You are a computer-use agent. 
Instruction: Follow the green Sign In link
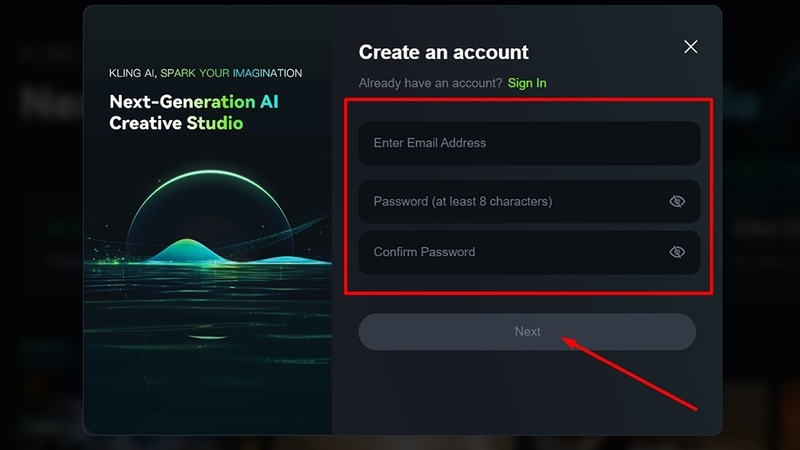point(527,83)
